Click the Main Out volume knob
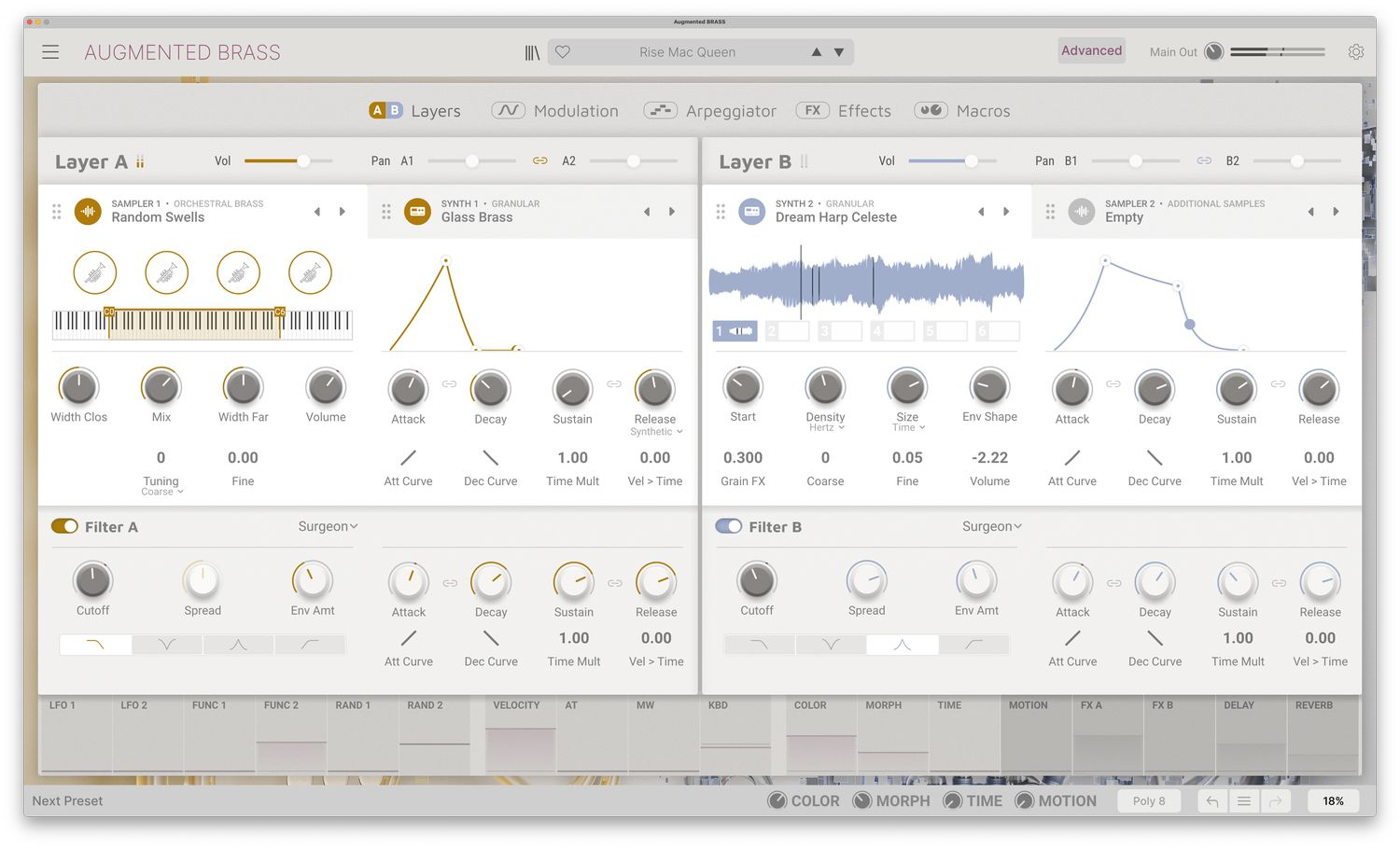 click(x=1213, y=52)
